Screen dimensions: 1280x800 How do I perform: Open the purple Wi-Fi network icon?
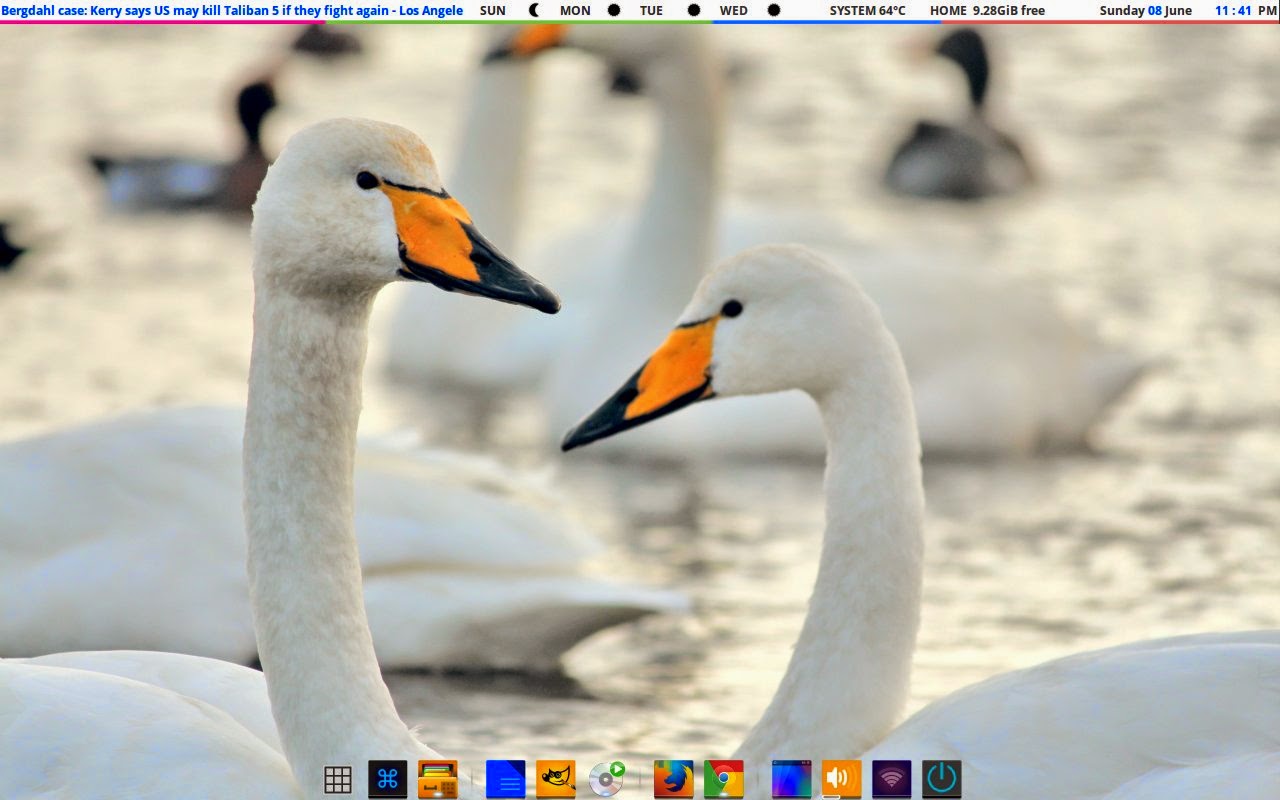click(892, 779)
